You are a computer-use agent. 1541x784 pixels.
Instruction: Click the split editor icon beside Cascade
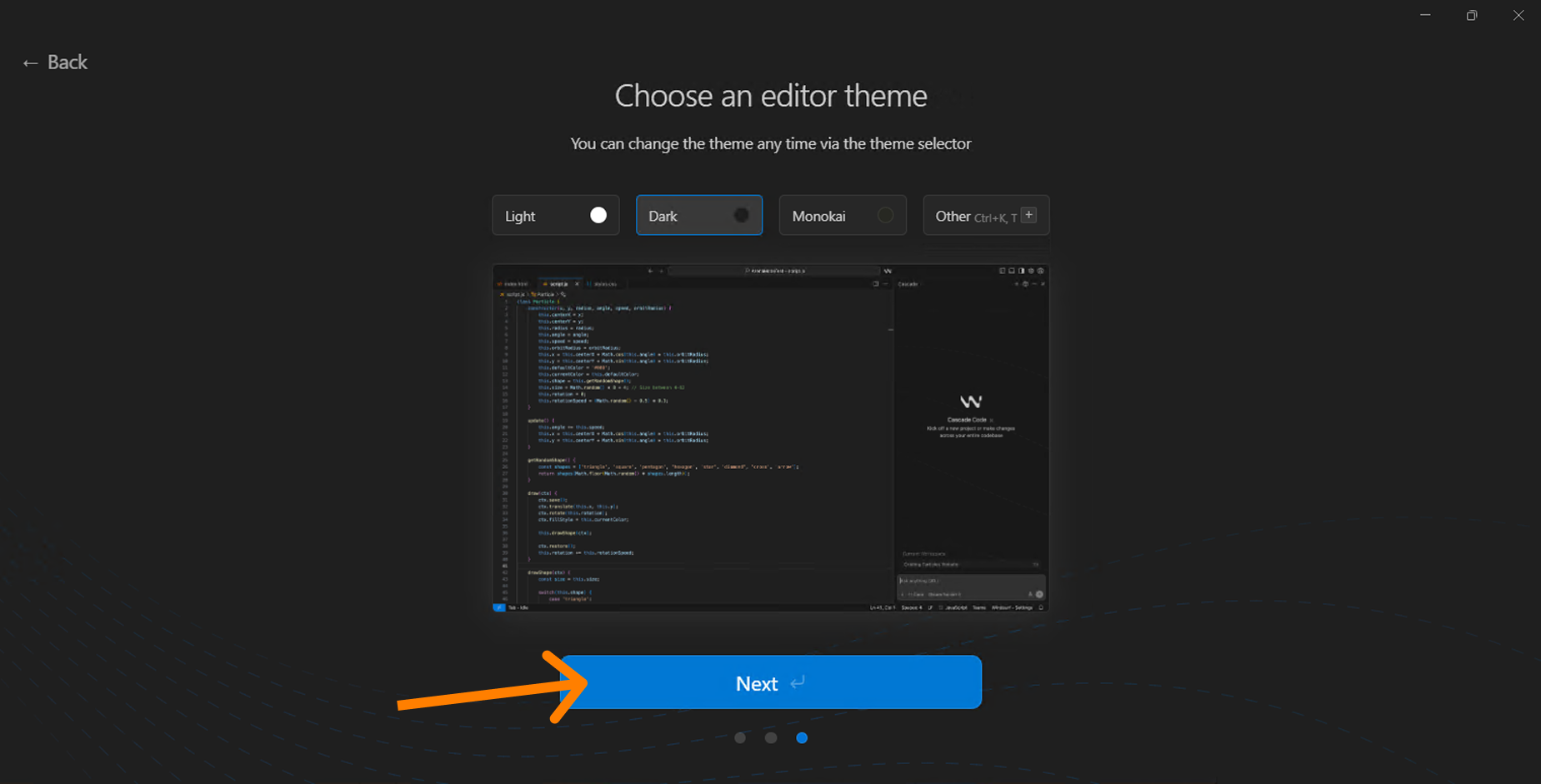coord(875,283)
